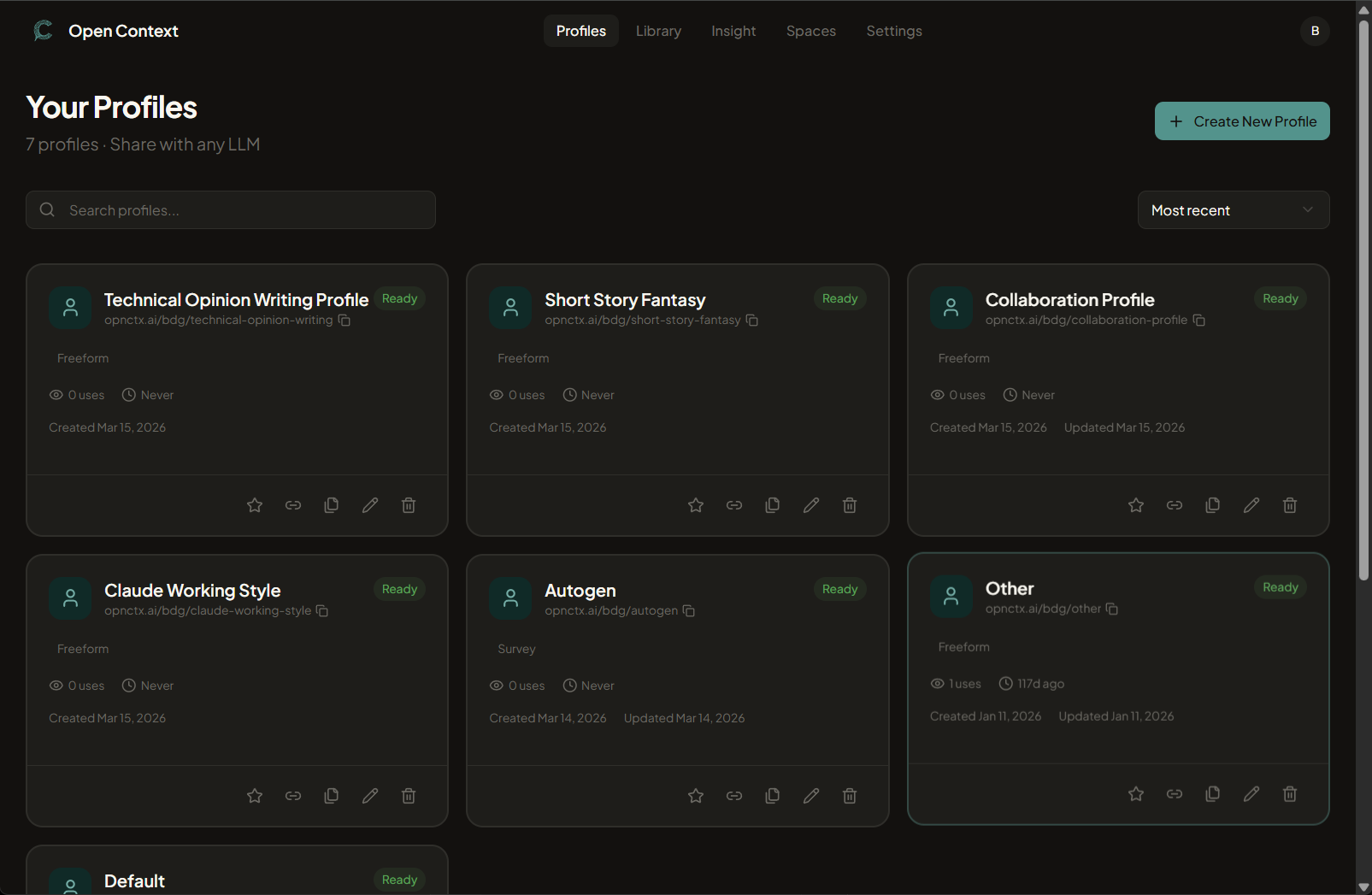This screenshot has width=1372, height=895.
Task: Click link icon on Collaboration Profile card
Action: pyautogui.click(x=1175, y=505)
